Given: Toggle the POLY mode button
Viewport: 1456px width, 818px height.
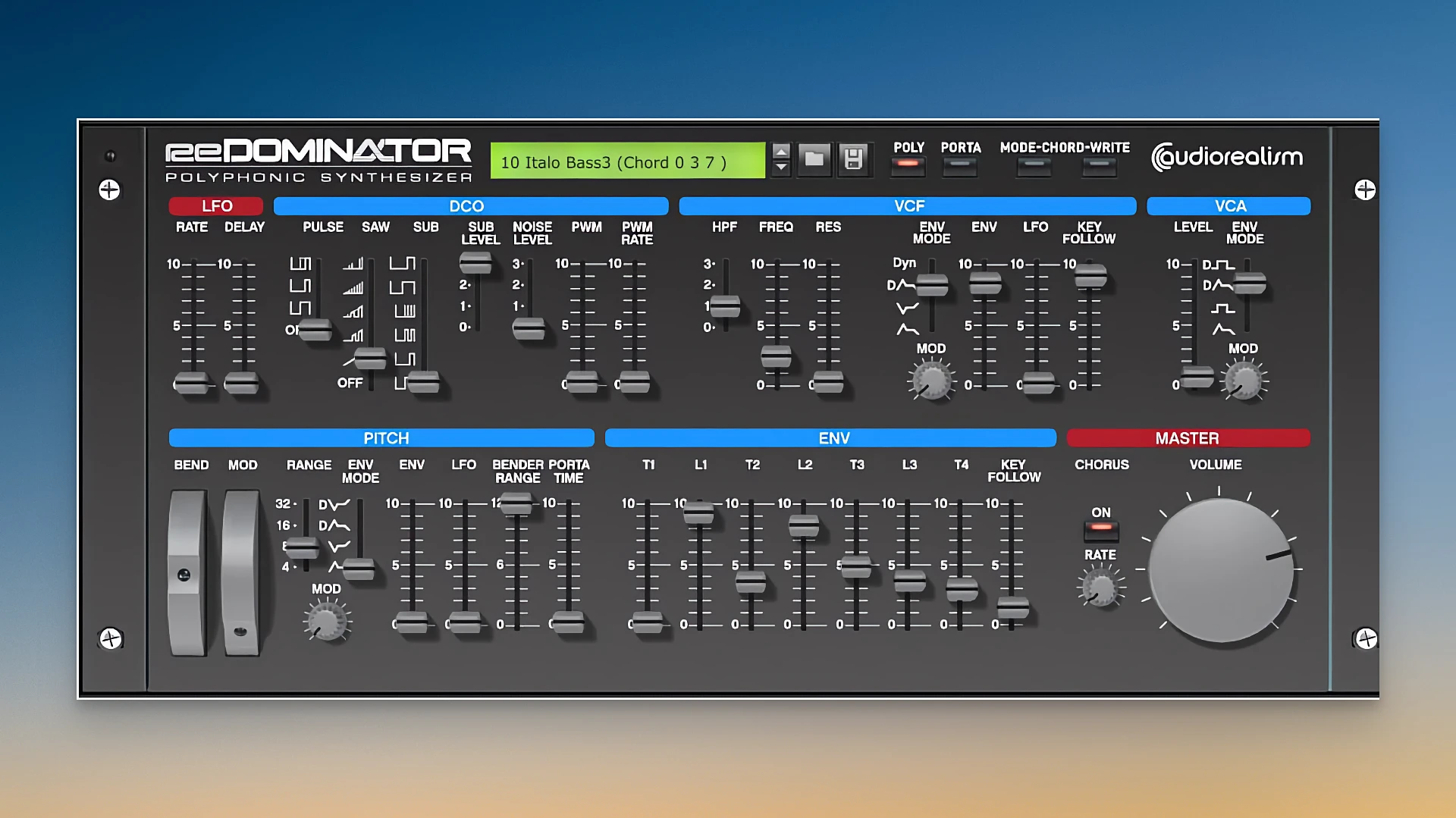Looking at the screenshot, I should click(908, 165).
